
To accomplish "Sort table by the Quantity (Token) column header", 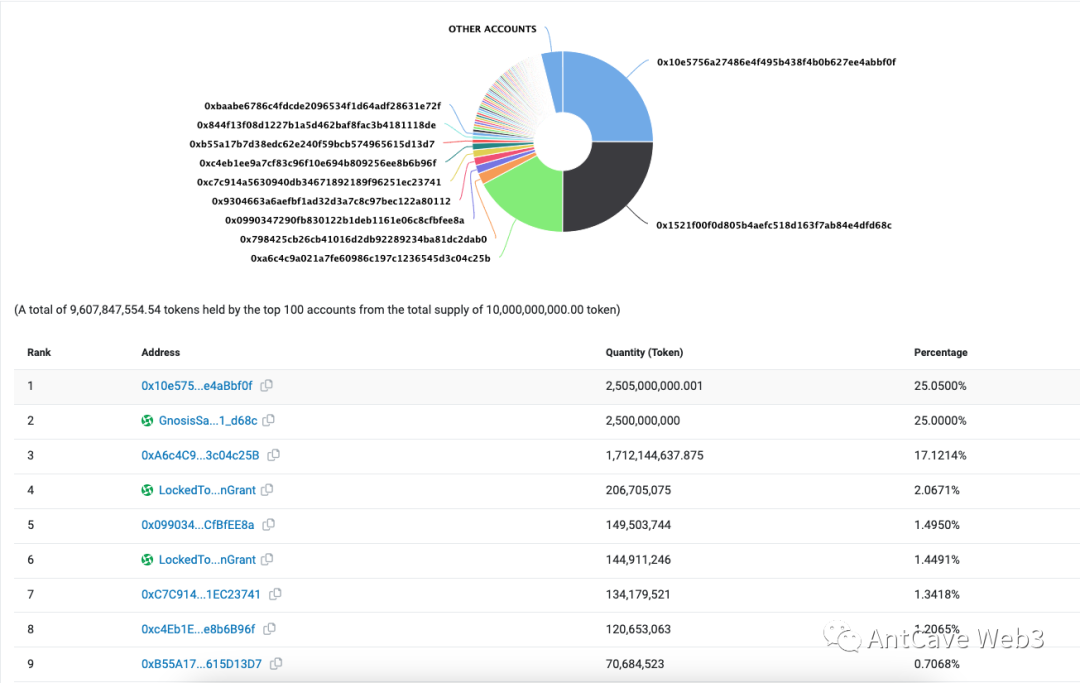I will (x=644, y=352).
